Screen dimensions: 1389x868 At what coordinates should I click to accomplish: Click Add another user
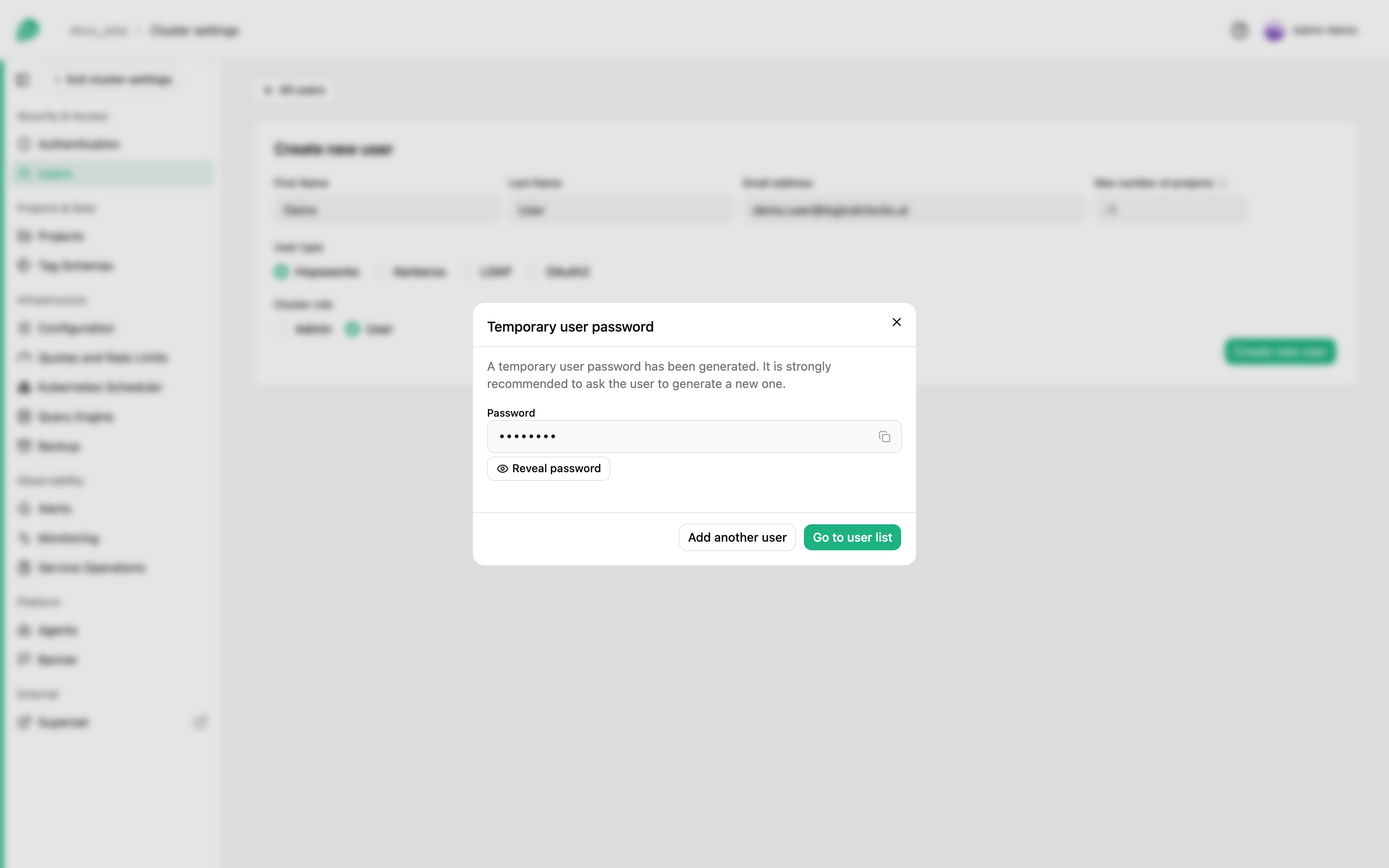[x=737, y=537]
